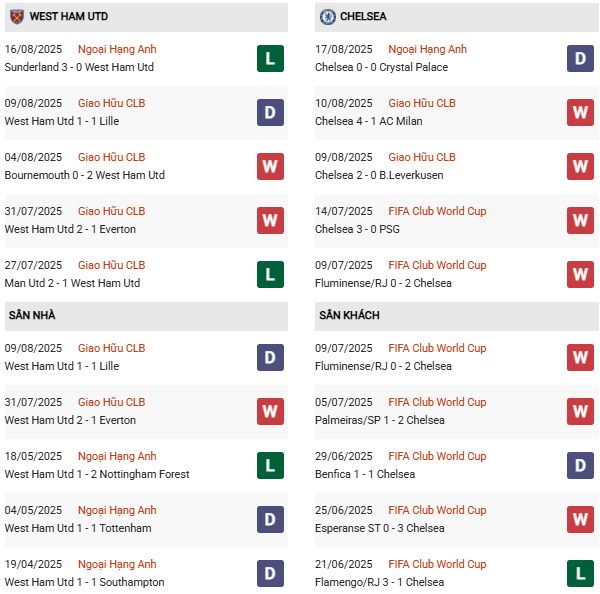This screenshot has height=594, width=600.
Task: Click the L badge for Man Utd 2-1 West Ham
Action: [x=270, y=274]
